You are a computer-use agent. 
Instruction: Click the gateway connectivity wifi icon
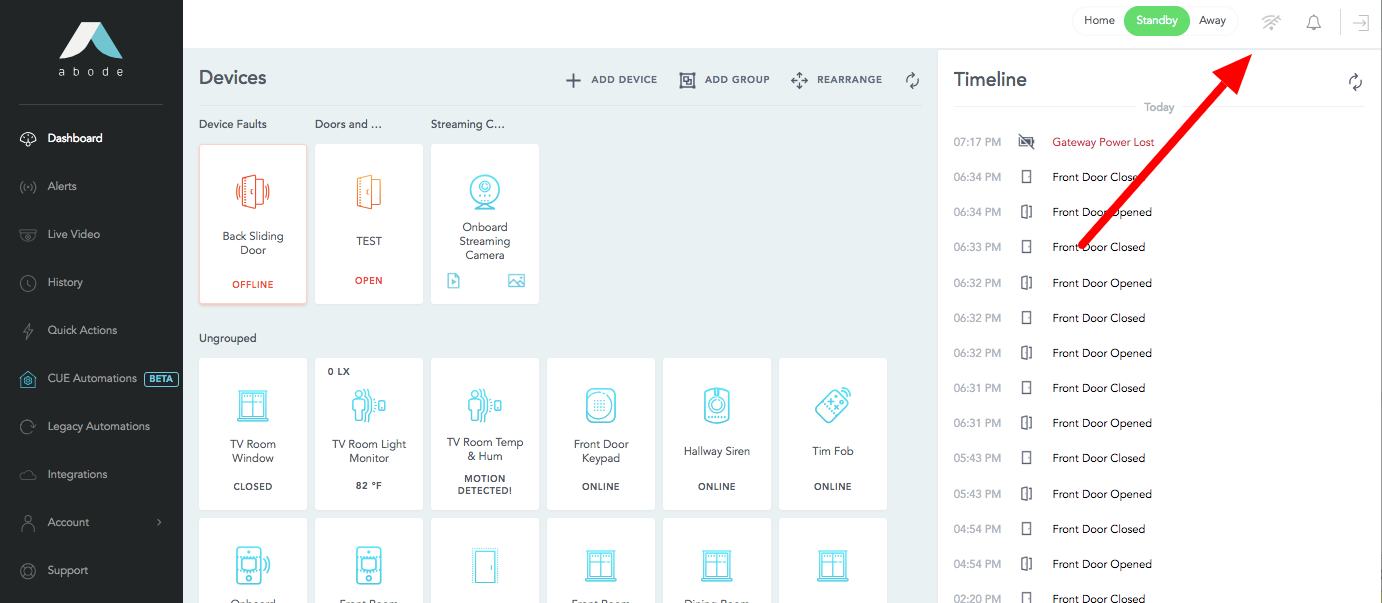pyautogui.click(x=1271, y=22)
